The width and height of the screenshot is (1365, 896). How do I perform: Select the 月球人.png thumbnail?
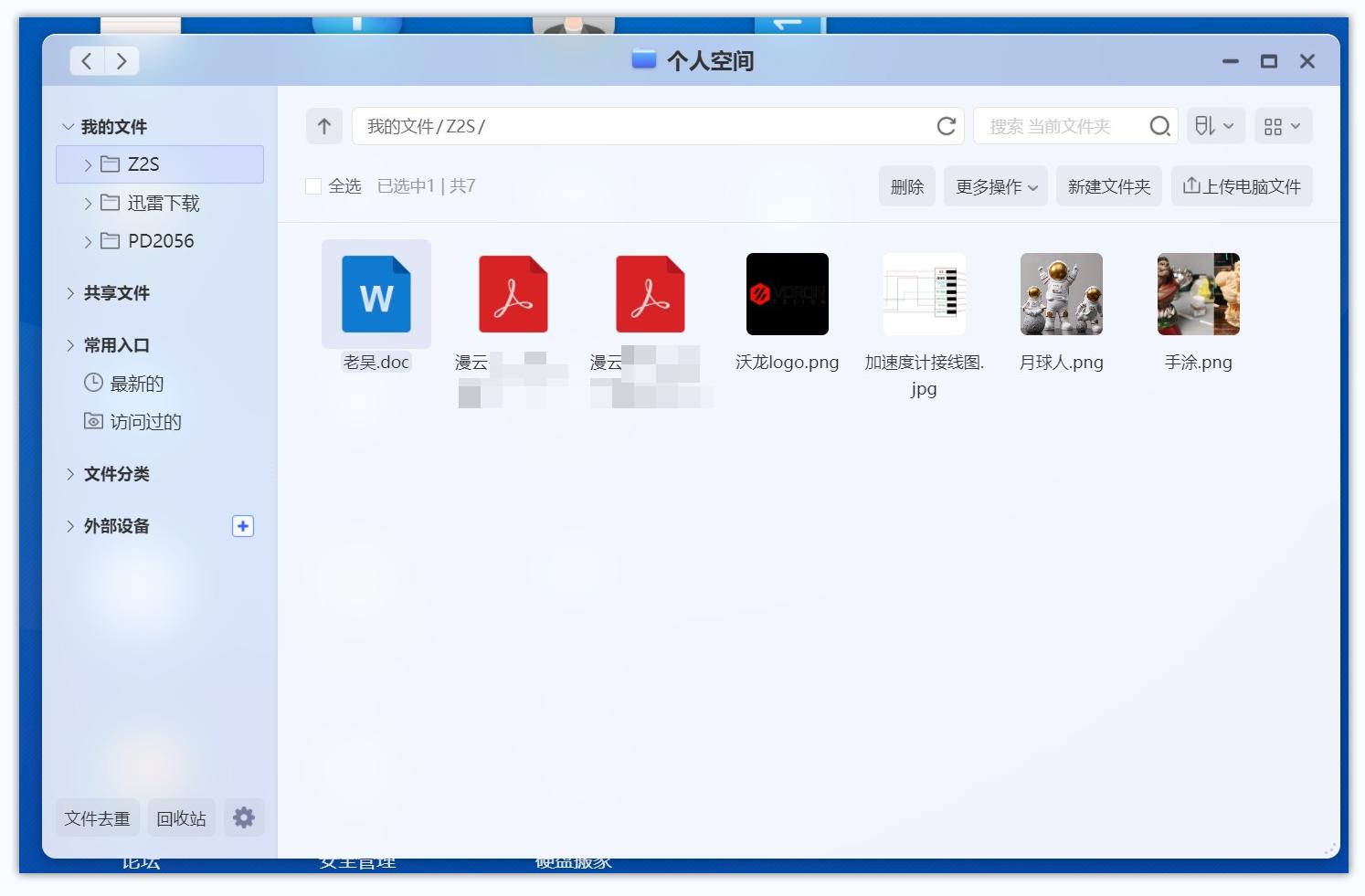click(x=1061, y=293)
